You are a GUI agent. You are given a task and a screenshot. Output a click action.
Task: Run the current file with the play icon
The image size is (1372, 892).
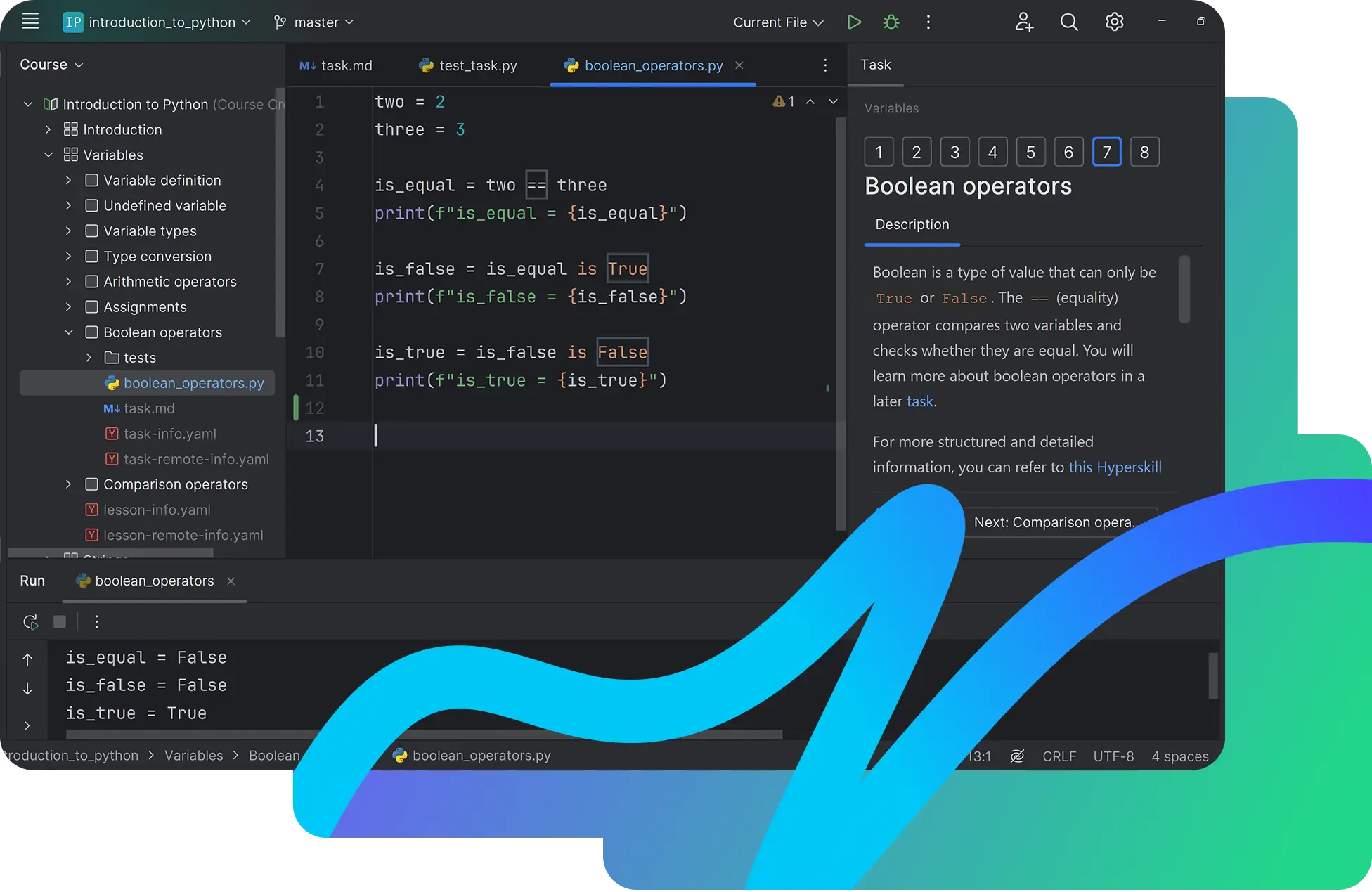pos(854,22)
